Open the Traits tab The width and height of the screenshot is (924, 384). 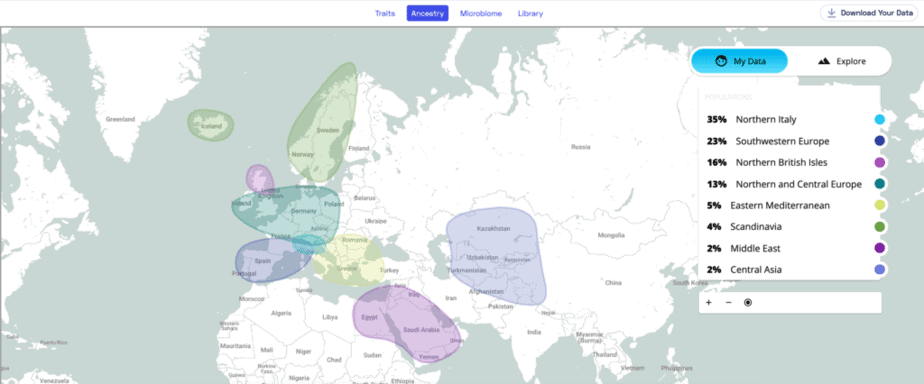click(385, 14)
